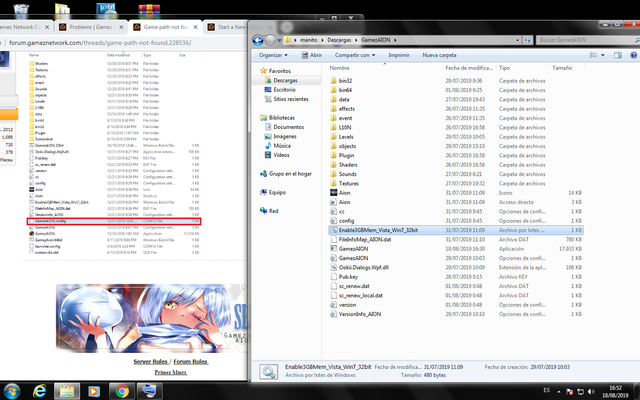This screenshot has height=400, width=640.
Task: Click the volume icon in system tray
Action: (591, 392)
